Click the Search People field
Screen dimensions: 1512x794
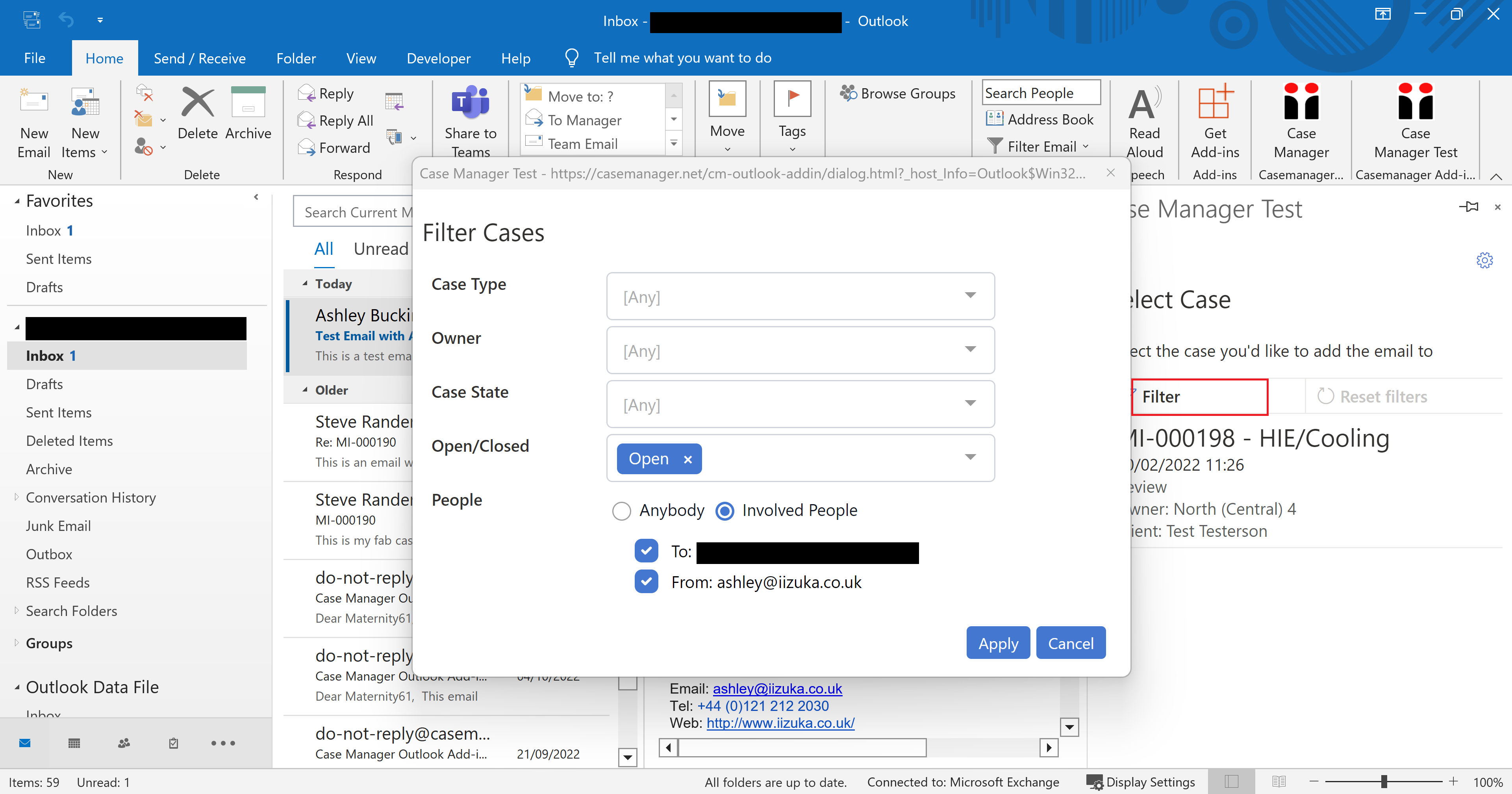[1041, 93]
